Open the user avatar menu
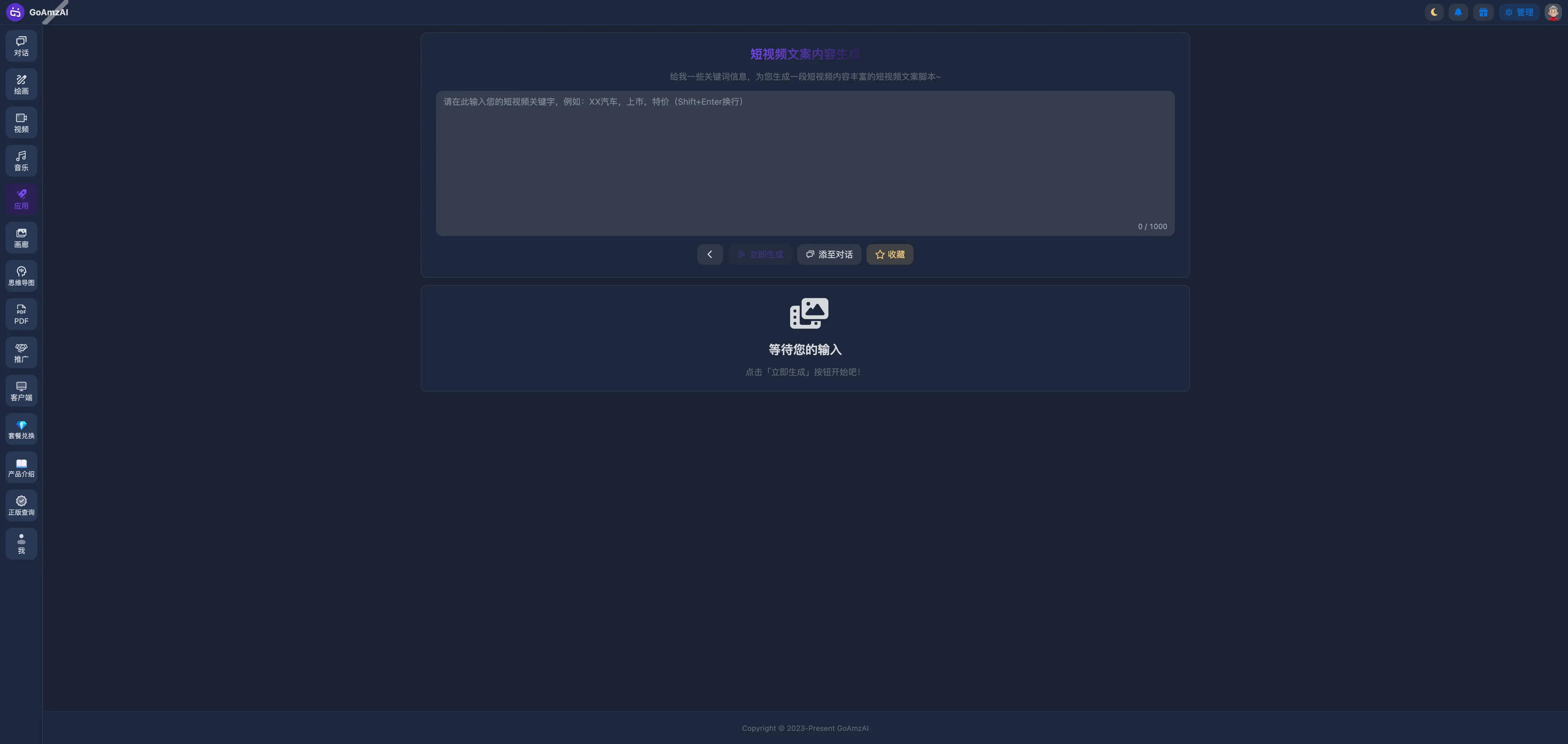 point(1553,12)
